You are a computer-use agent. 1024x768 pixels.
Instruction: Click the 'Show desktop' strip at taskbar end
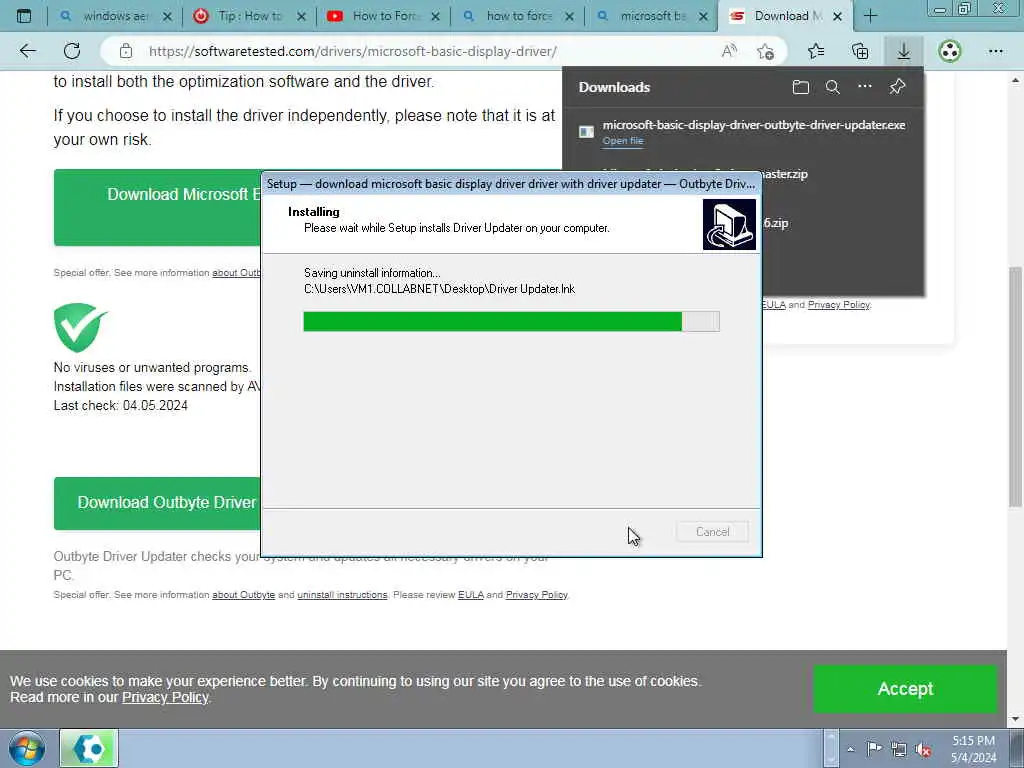pyautogui.click(x=1017, y=749)
